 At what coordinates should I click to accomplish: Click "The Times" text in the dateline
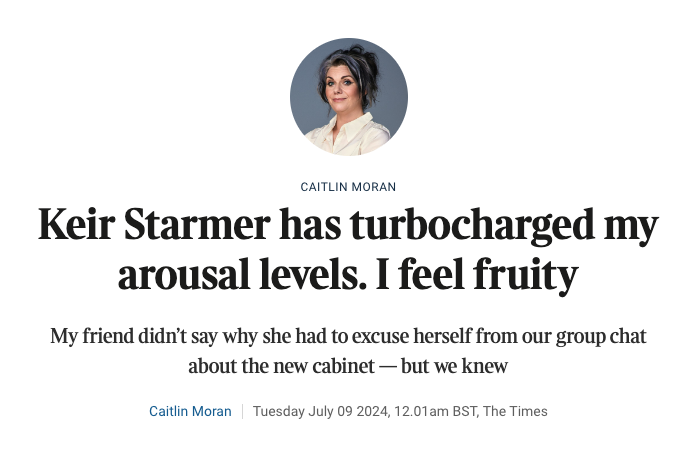click(515, 411)
